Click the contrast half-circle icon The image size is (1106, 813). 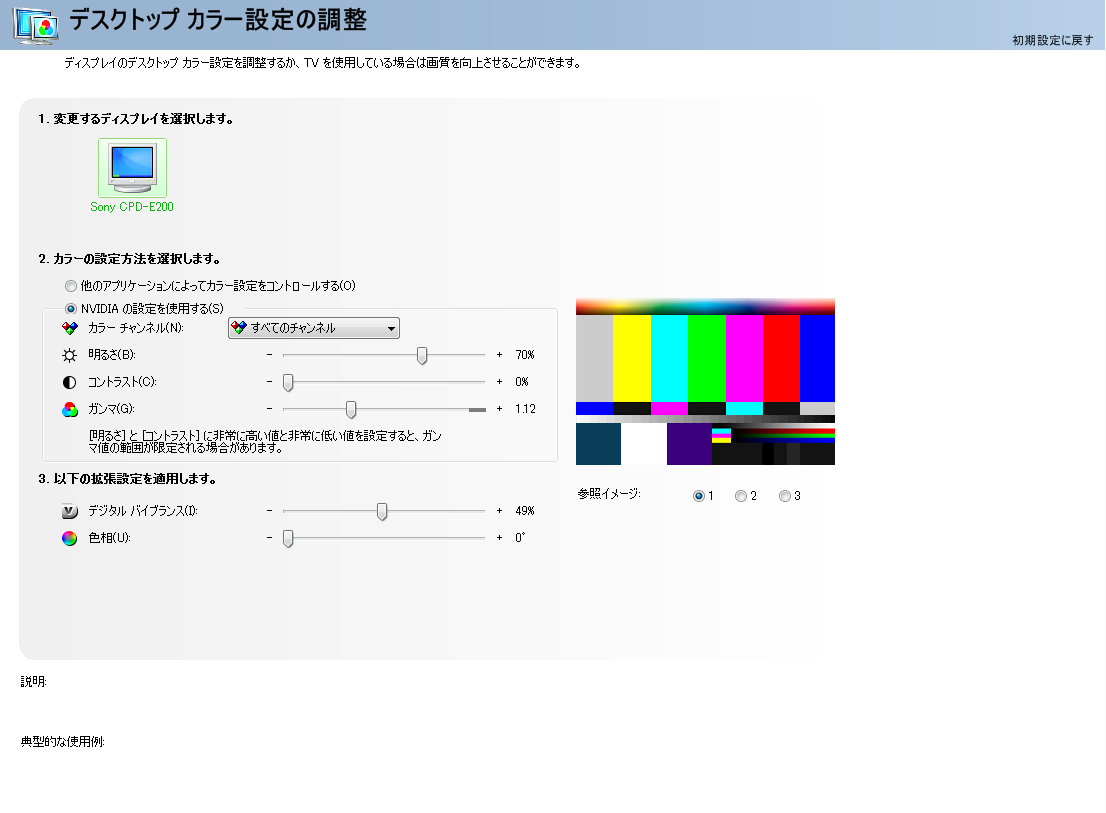pos(69,382)
